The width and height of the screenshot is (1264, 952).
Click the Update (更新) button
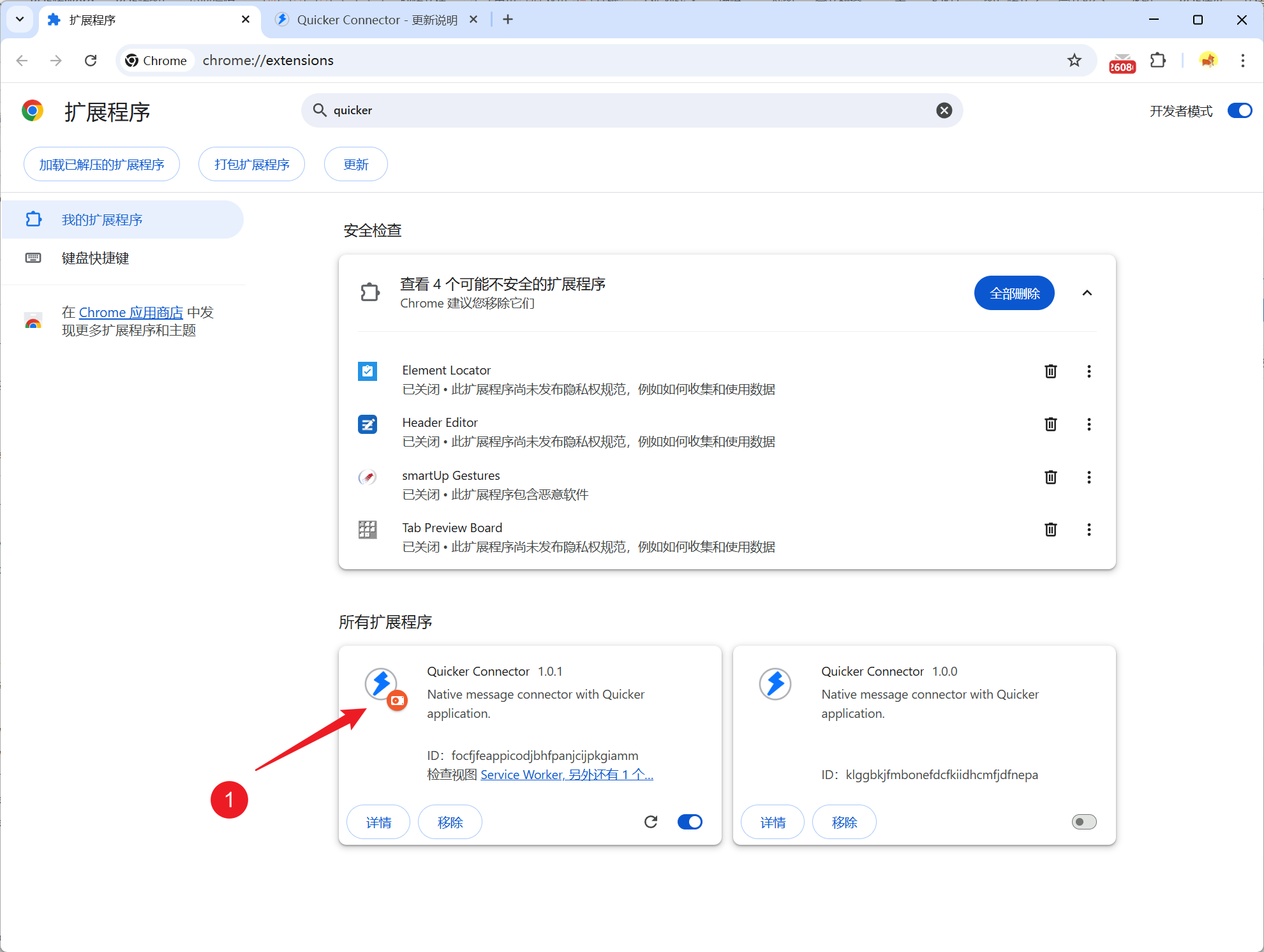point(355,164)
